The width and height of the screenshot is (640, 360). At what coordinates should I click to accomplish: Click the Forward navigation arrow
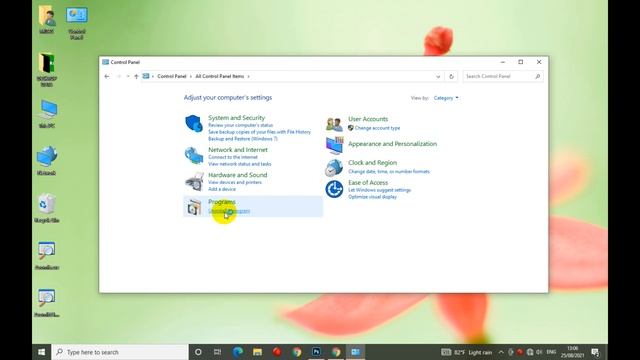point(119,76)
